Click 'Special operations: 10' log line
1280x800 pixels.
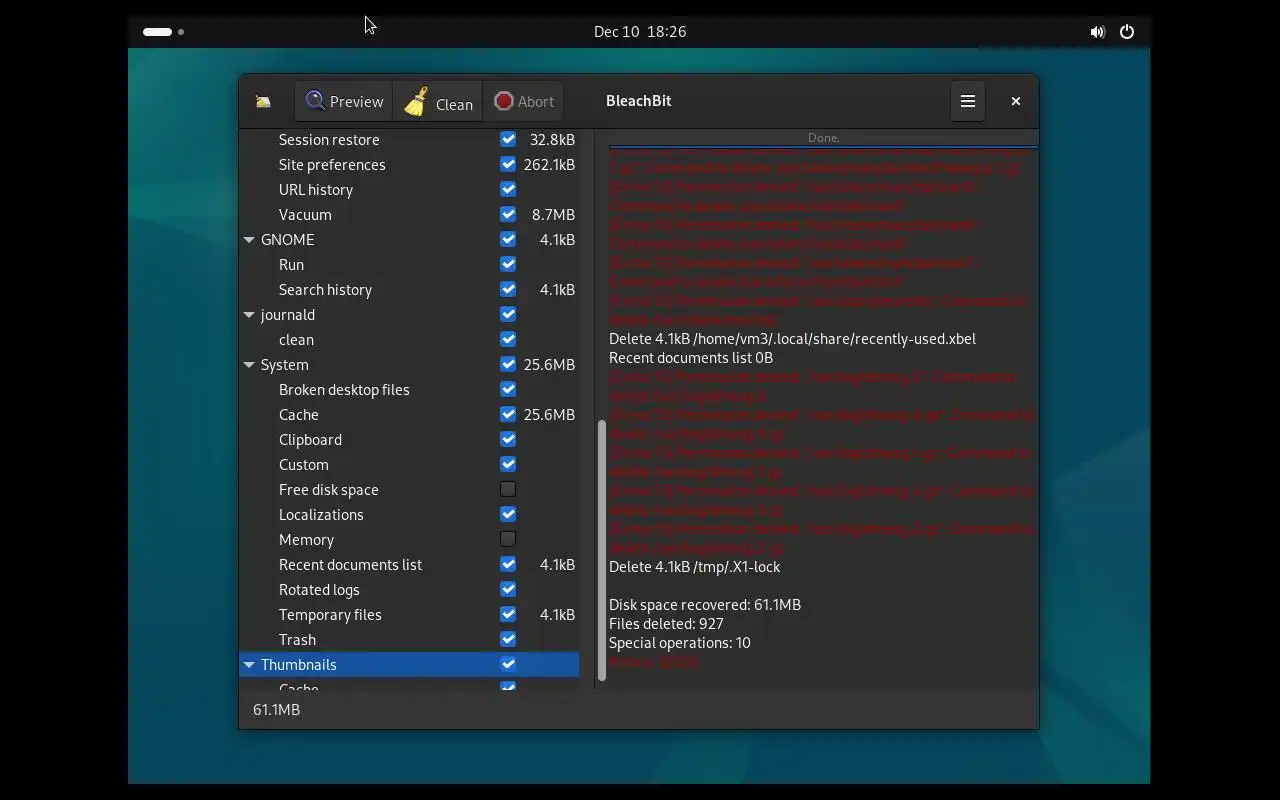[680, 643]
